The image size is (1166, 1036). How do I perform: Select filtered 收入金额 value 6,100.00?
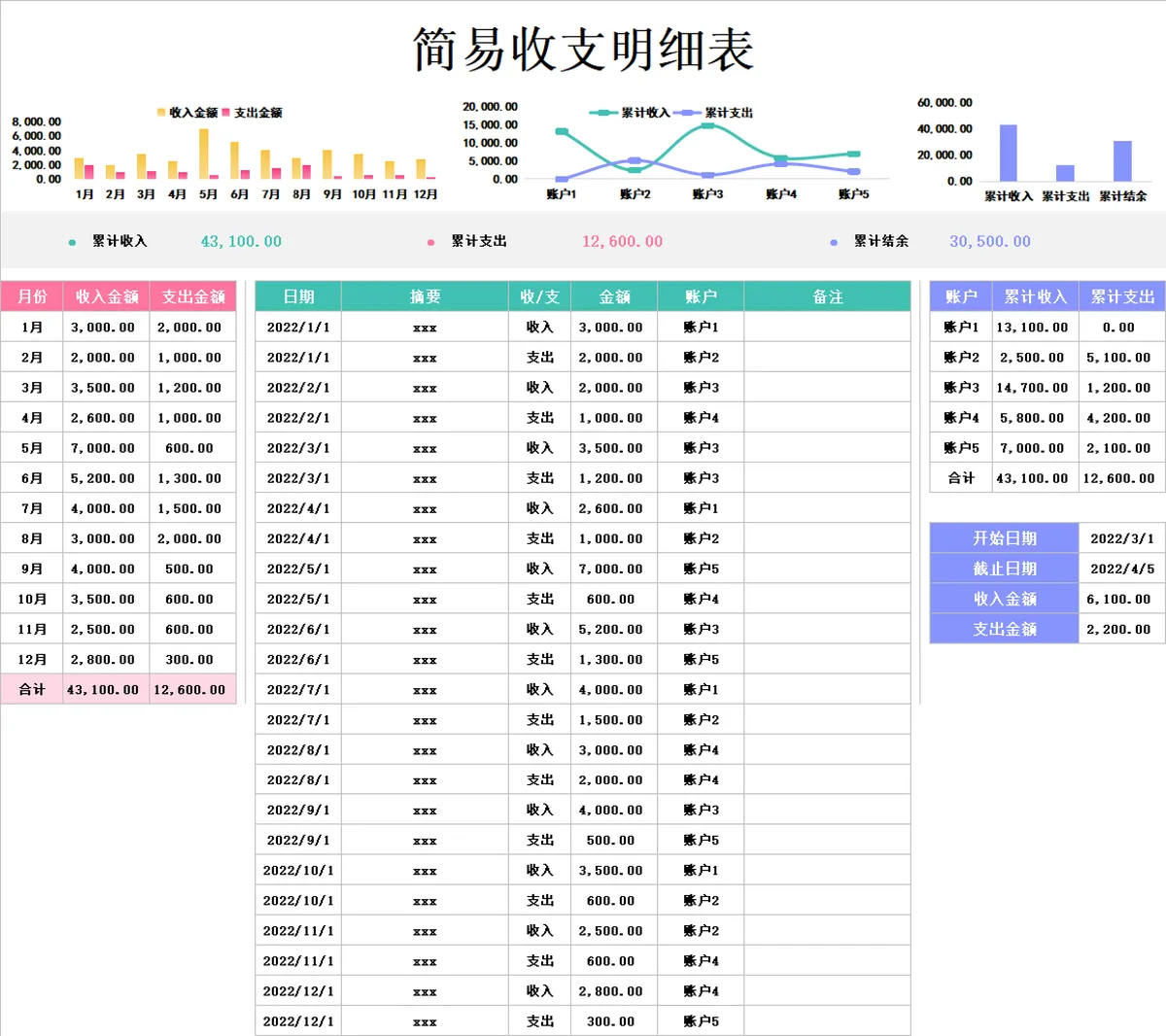pyautogui.click(x=1122, y=599)
